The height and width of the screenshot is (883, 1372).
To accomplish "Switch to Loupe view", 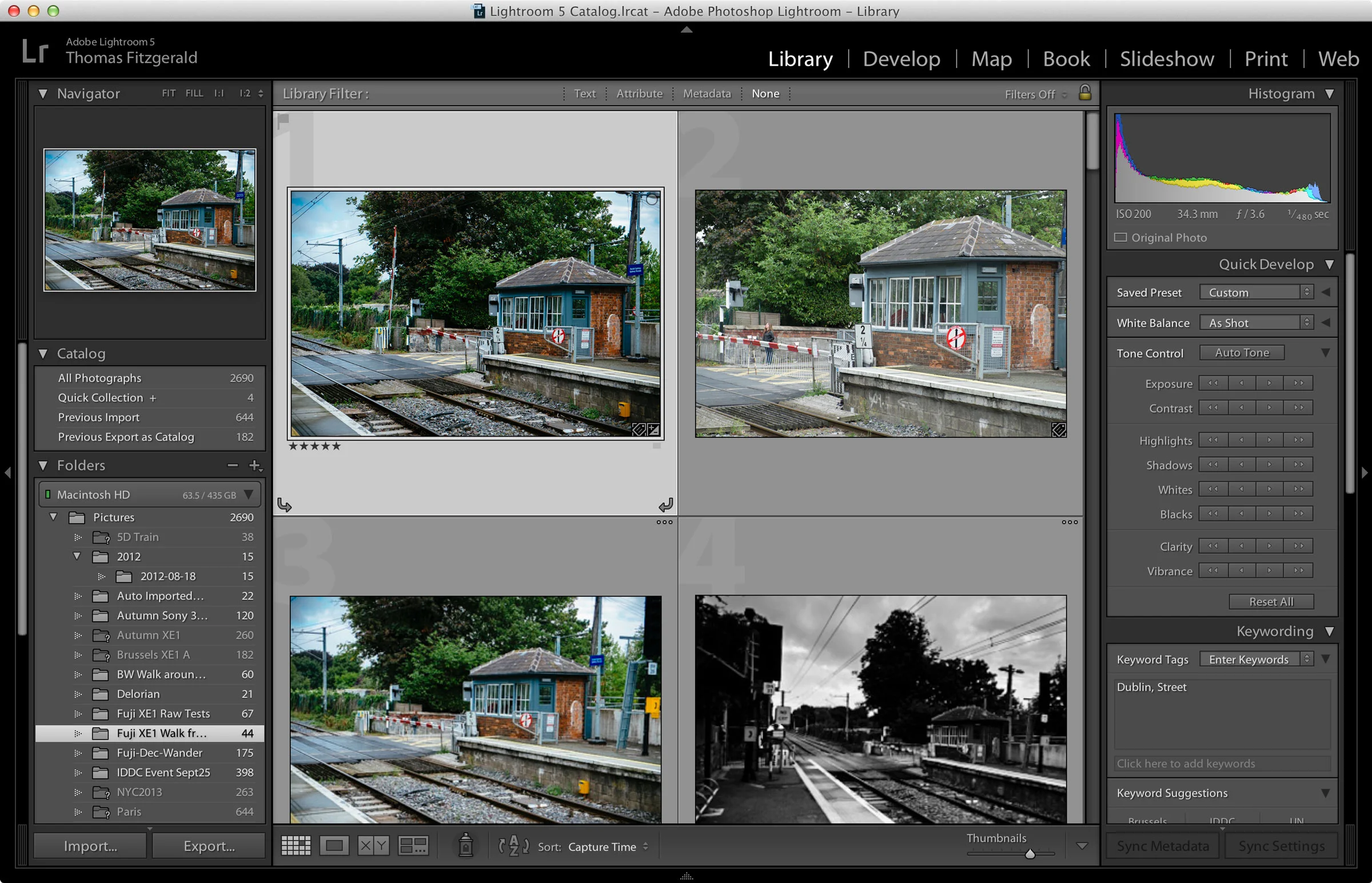I will pos(334,845).
